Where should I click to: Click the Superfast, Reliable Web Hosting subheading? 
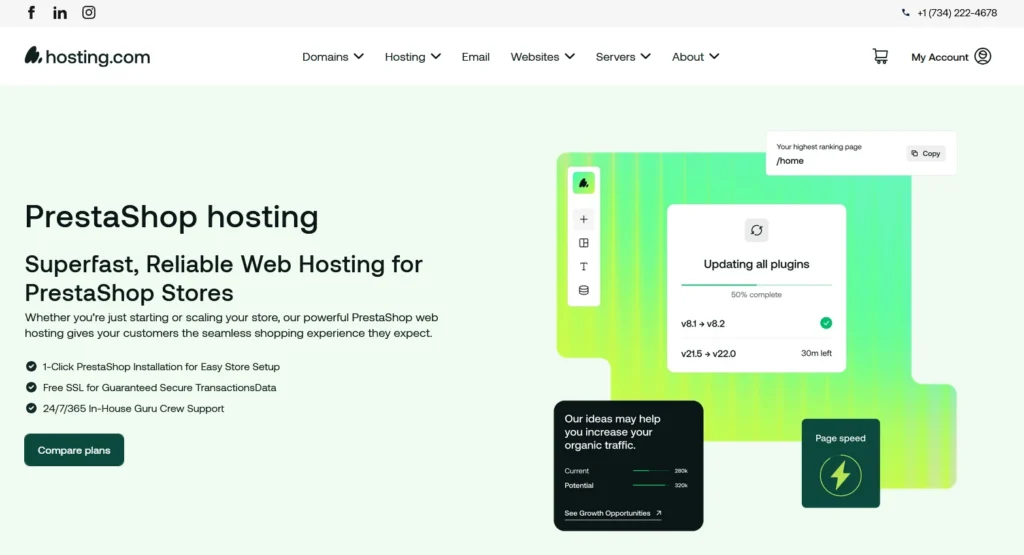[x=223, y=278]
